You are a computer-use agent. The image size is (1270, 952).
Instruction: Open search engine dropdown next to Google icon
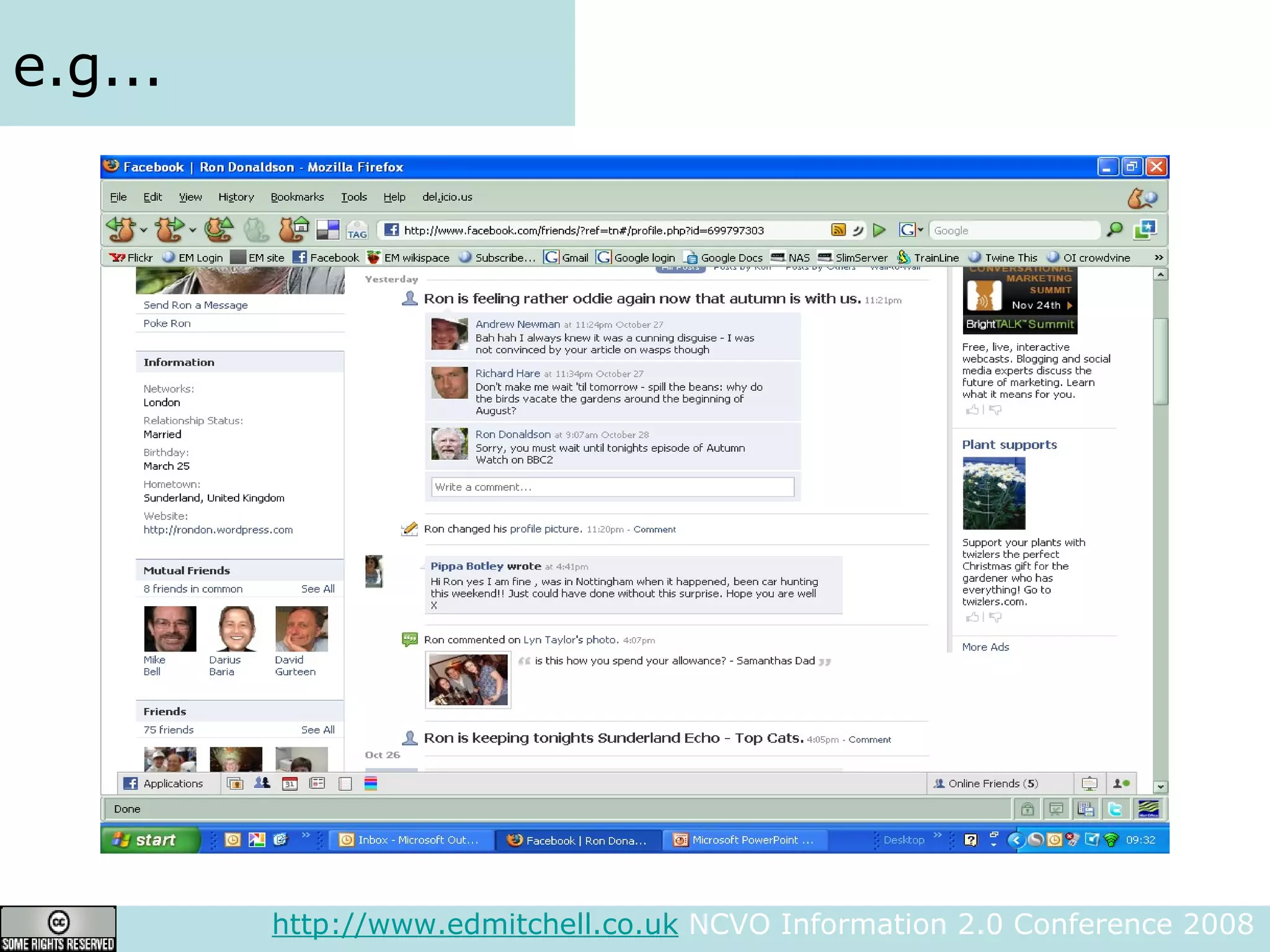(920, 230)
